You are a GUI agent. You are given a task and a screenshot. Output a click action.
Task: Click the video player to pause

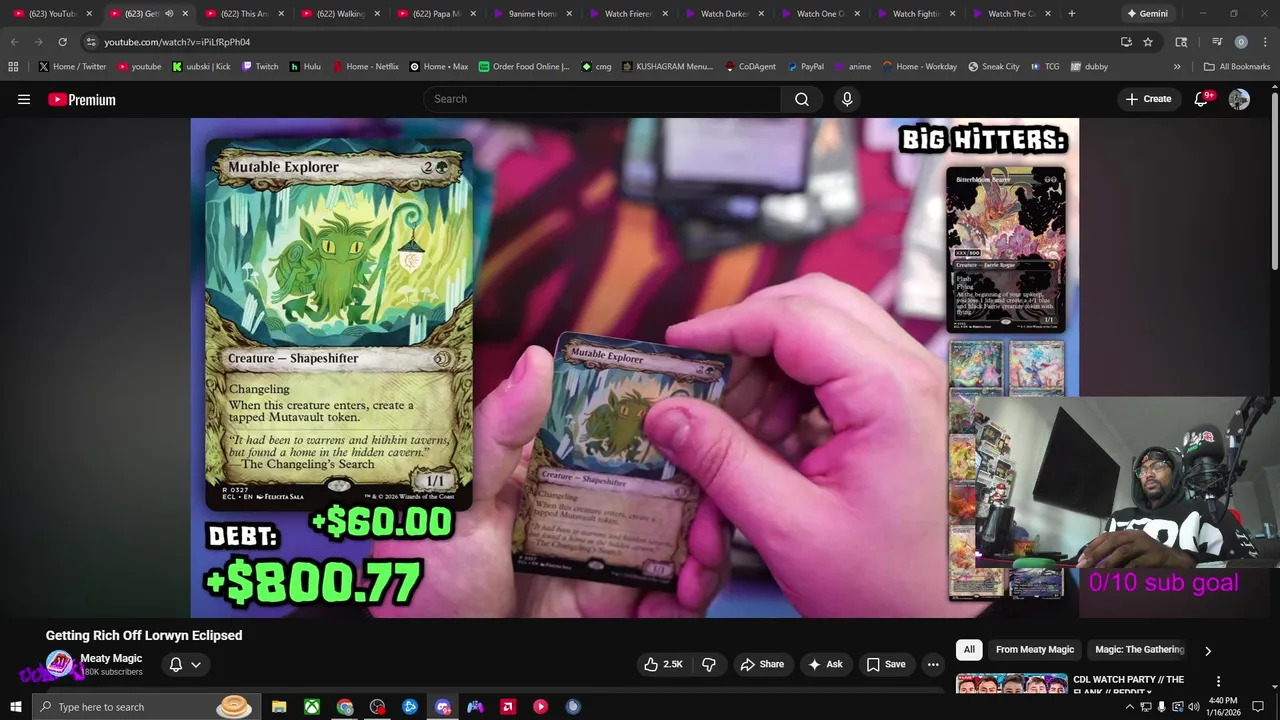coord(635,368)
